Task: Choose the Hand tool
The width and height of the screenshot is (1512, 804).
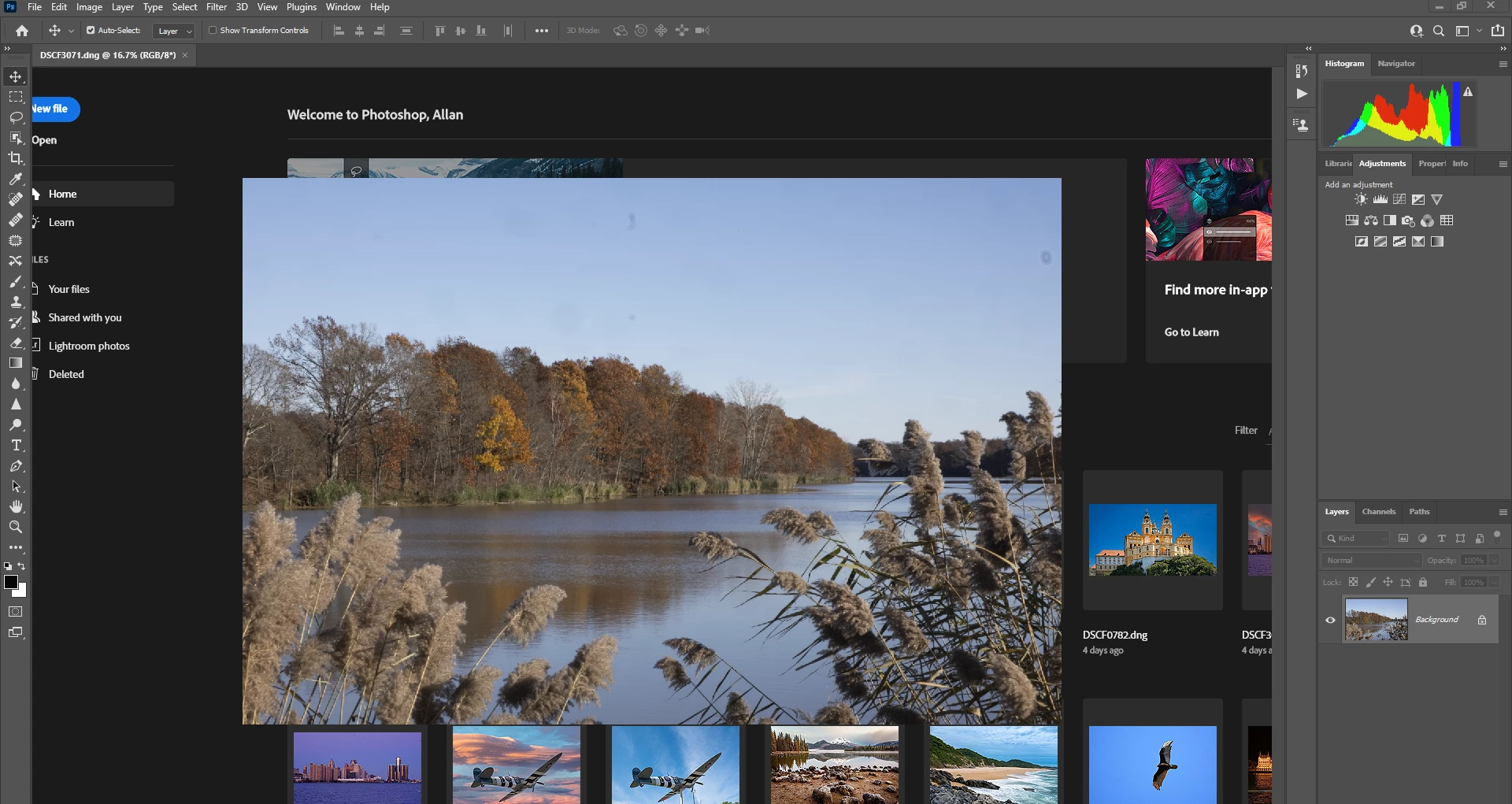Action: tap(16, 506)
